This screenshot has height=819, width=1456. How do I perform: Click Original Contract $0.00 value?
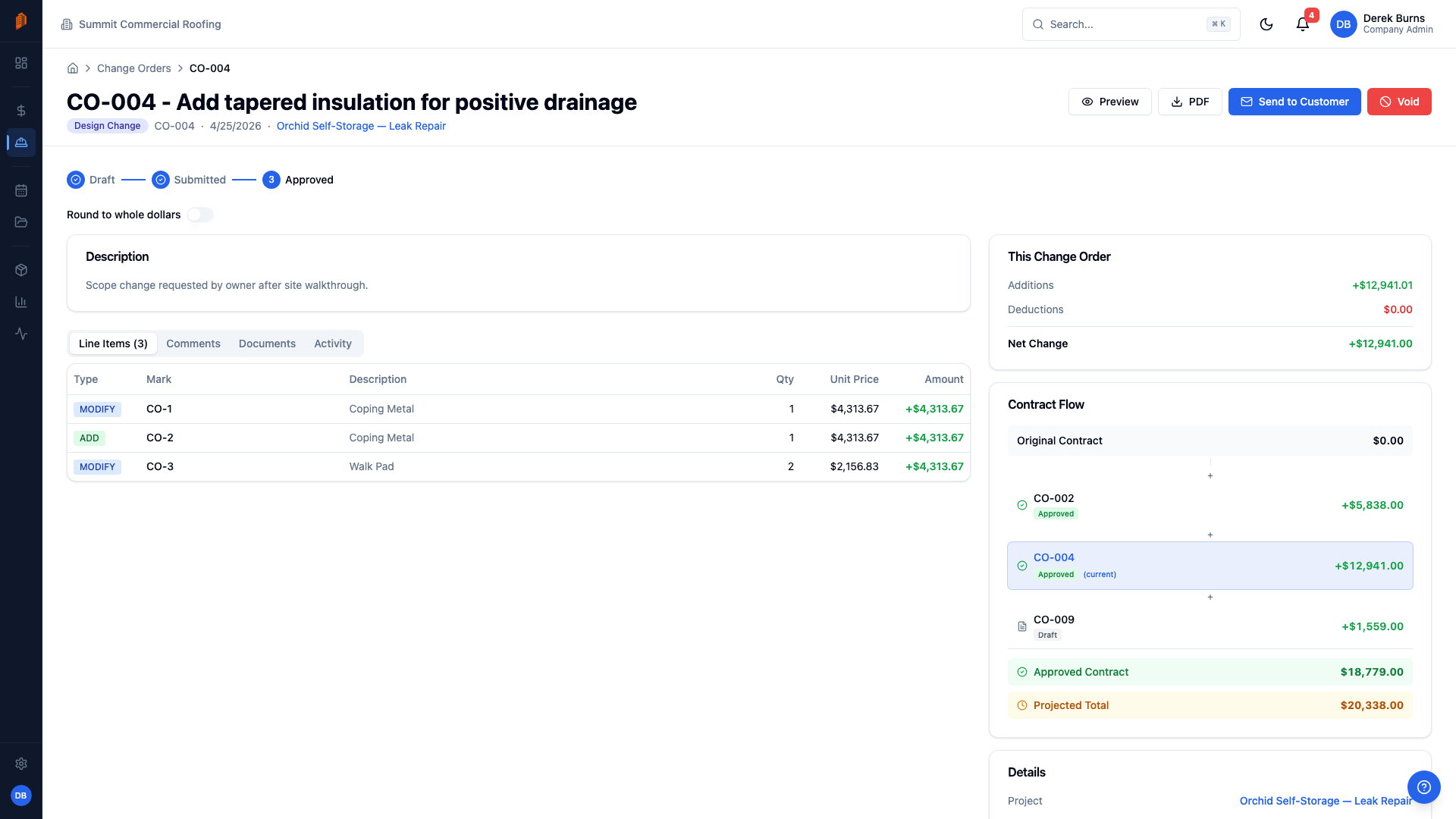[1388, 441]
